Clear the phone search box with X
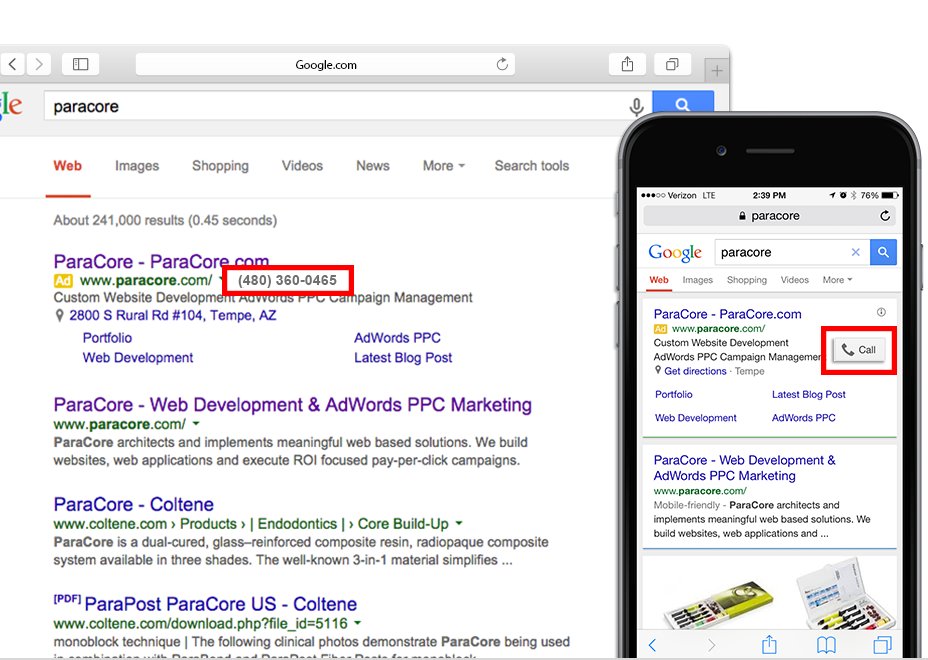The height and width of the screenshot is (660, 928). tap(855, 252)
